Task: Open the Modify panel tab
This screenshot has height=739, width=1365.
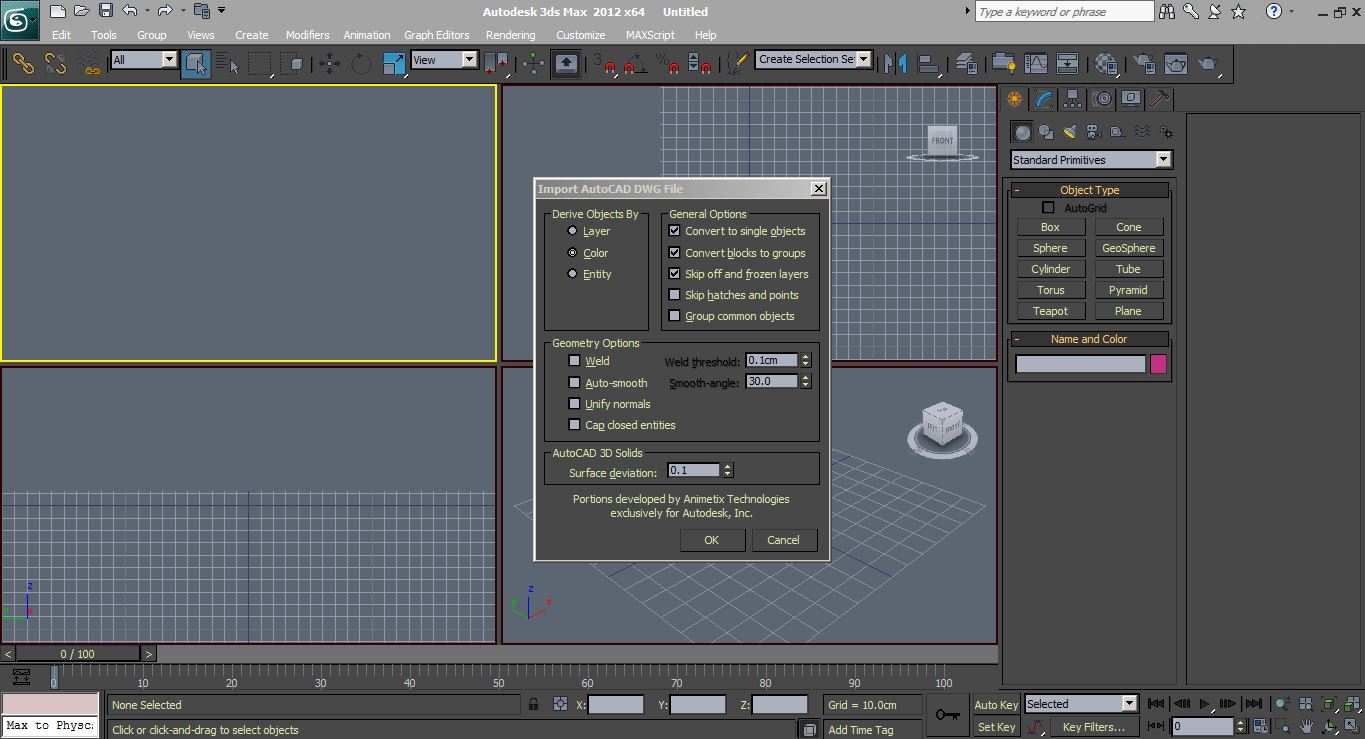Action: [x=1044, y=99]
